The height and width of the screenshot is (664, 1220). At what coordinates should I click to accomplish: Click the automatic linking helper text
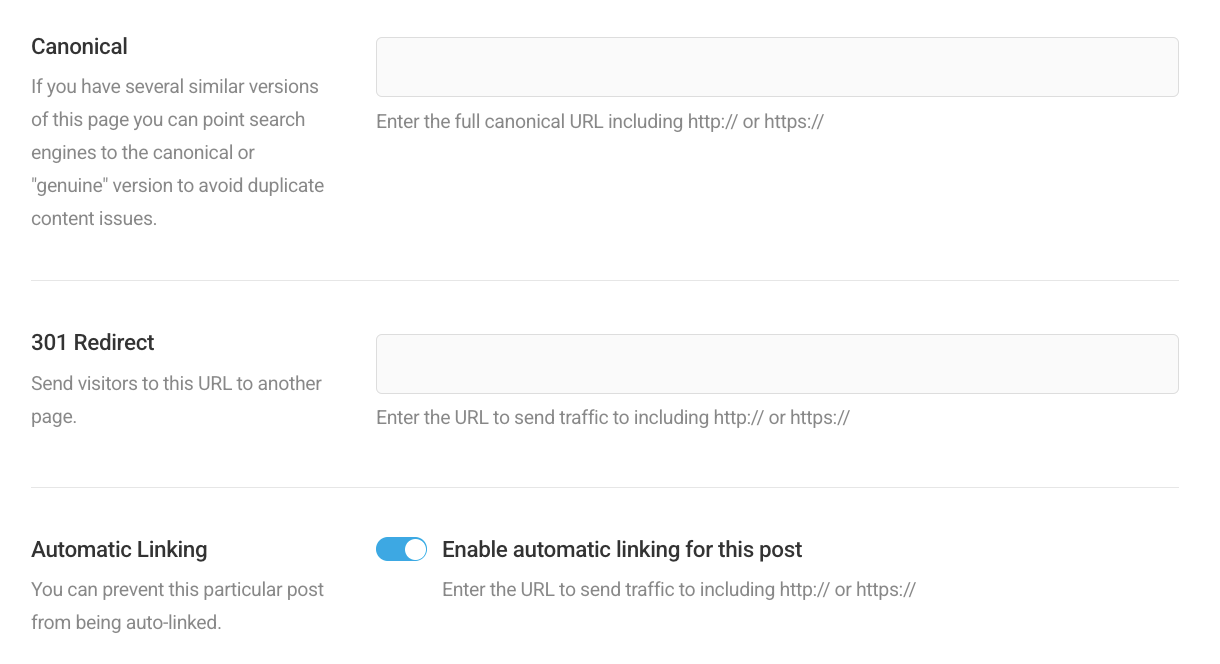click(x=677, y=589)
